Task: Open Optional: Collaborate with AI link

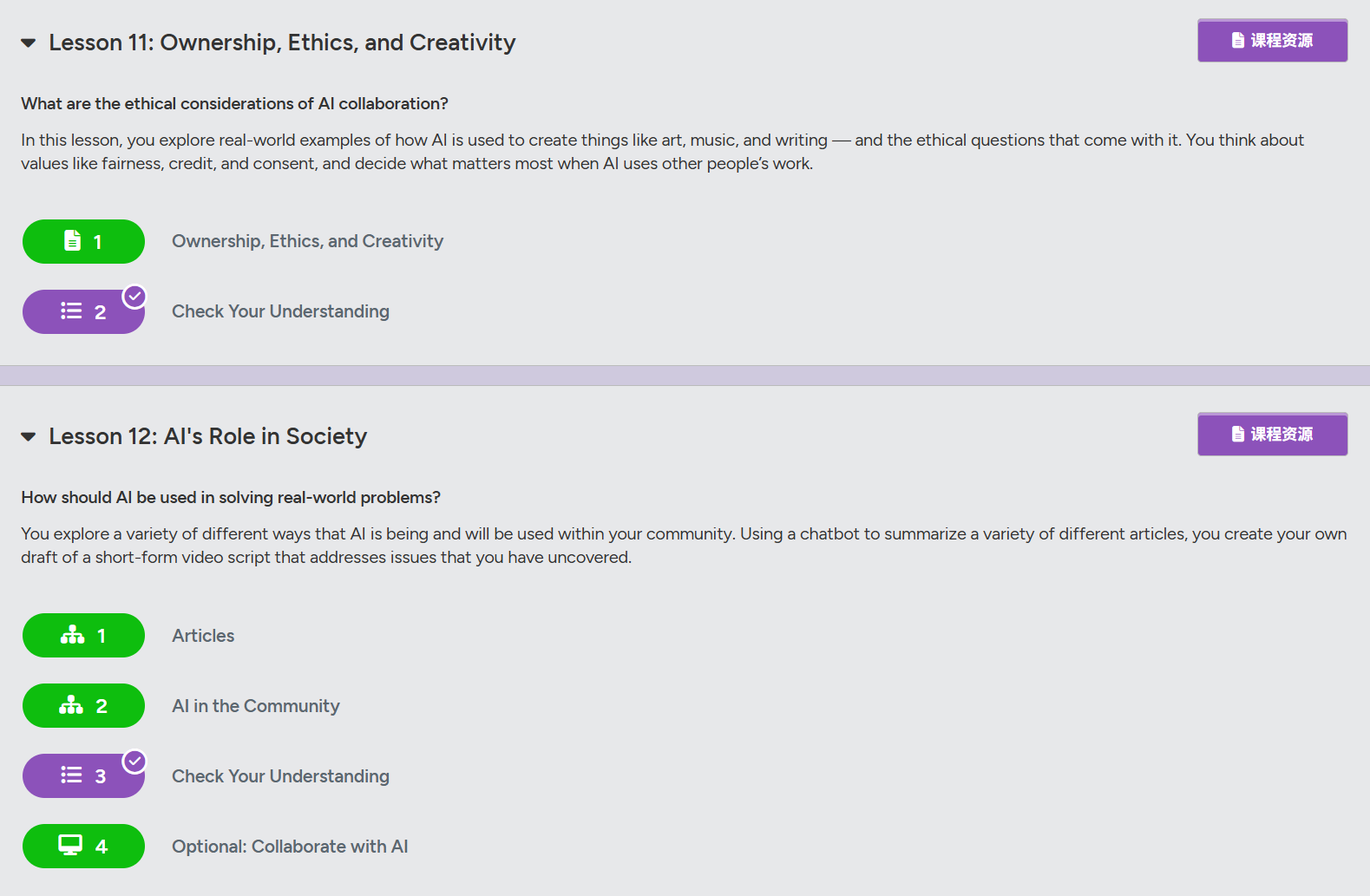Action: 290,847
